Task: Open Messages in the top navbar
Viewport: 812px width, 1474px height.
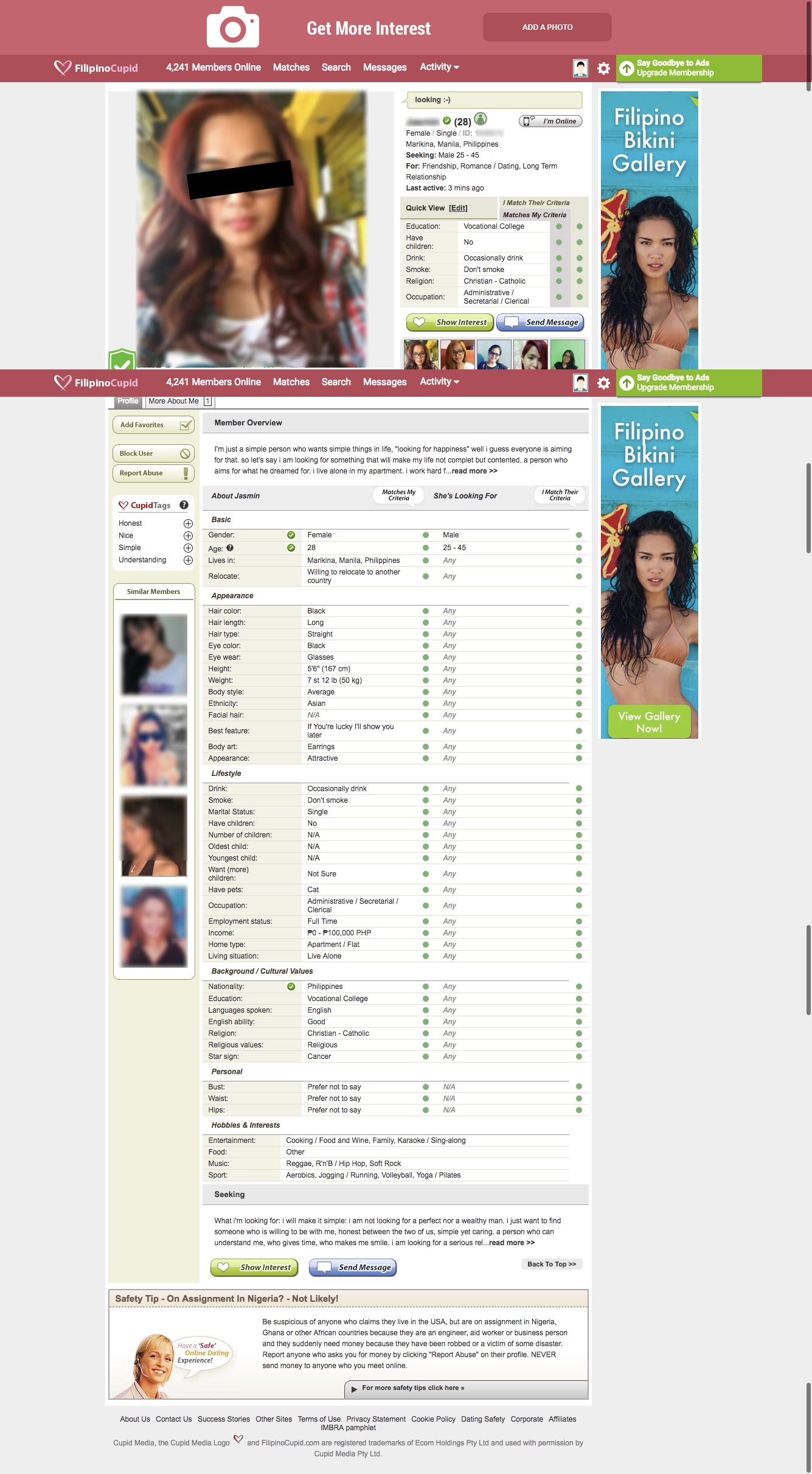Action: pyautogui.click(x=384, y=68)
